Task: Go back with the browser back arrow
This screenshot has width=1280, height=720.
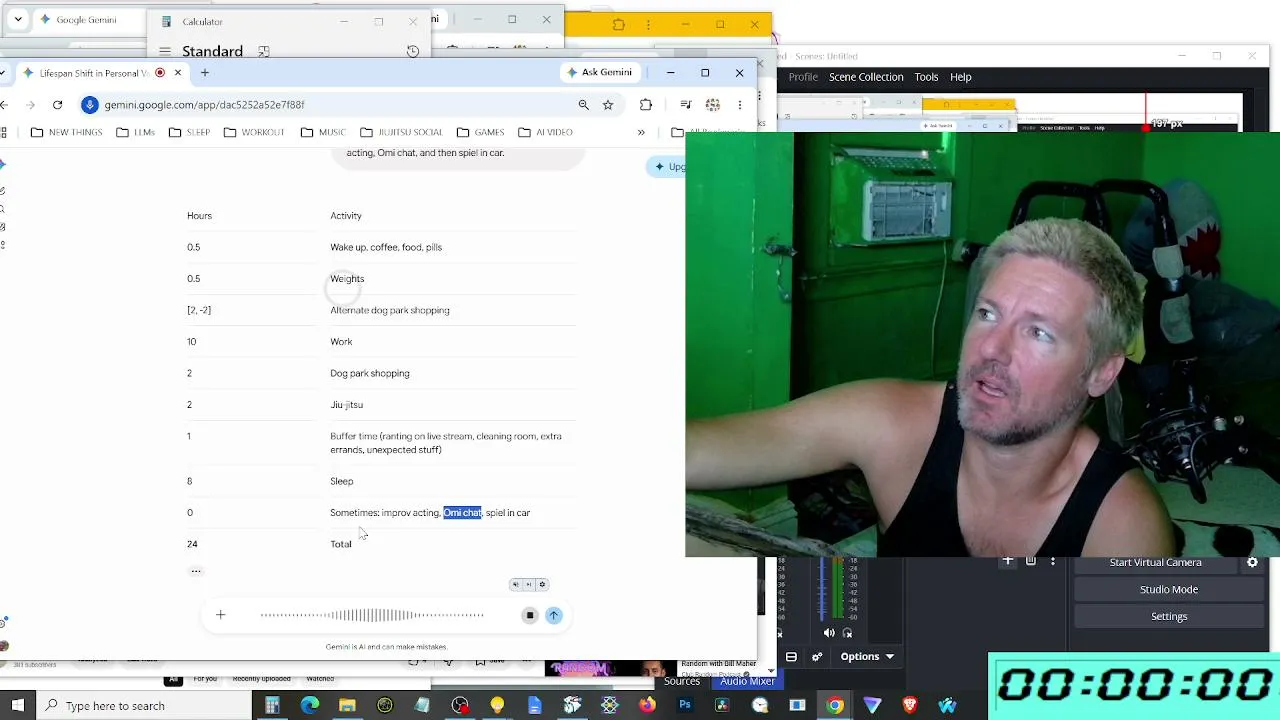Action: click(x=5, y=104)
